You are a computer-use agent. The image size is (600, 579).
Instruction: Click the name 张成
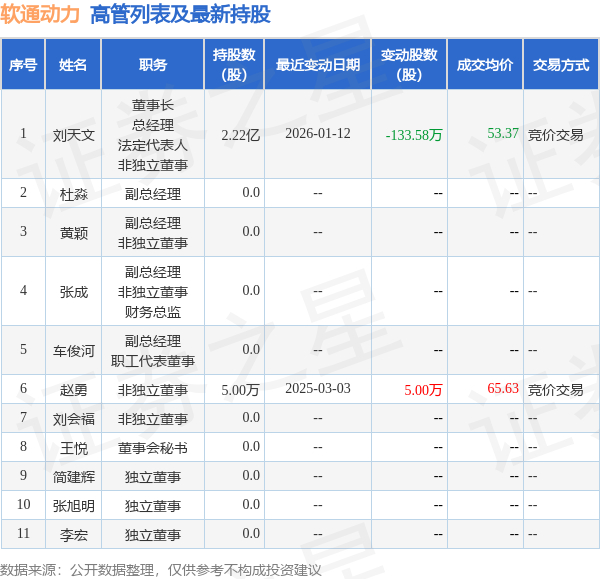pos(73,292)
